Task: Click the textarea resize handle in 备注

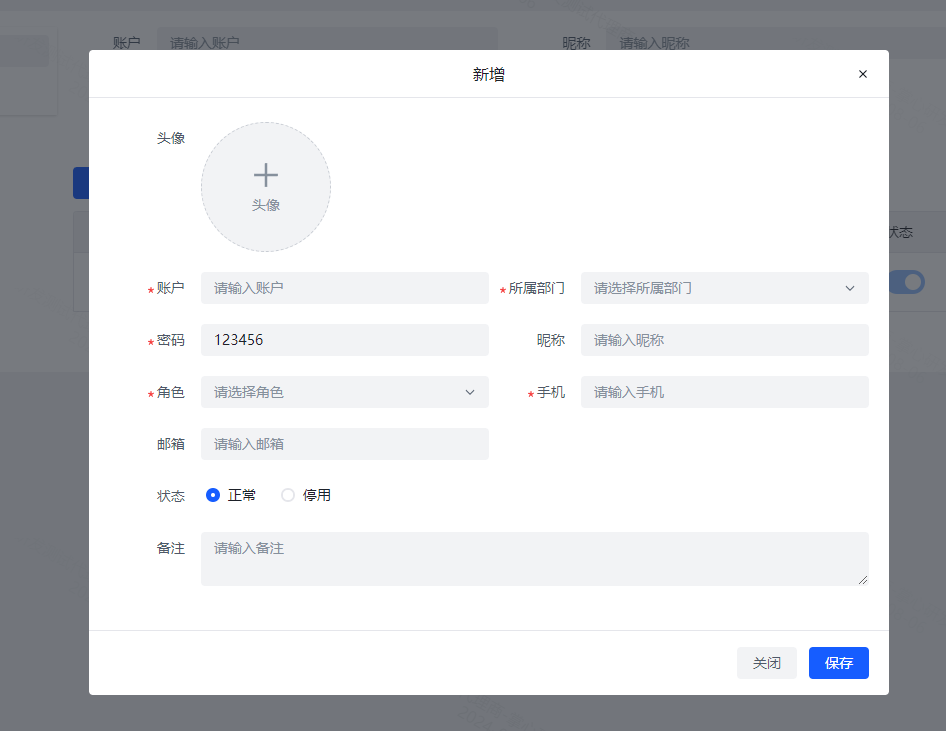Action: (863, 580)
